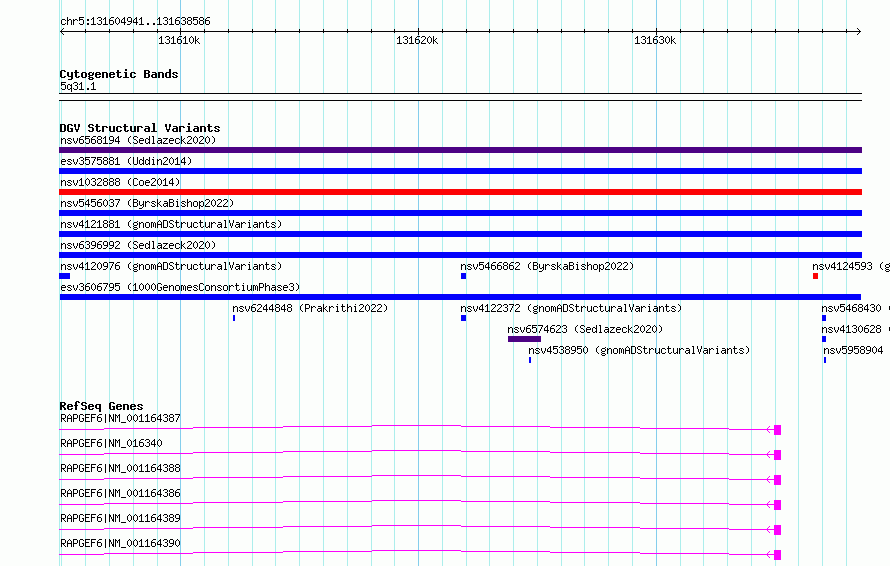Select the 5q31.1 band label
The height and width of the screenshot is (566, 890).
pos(78,86)
